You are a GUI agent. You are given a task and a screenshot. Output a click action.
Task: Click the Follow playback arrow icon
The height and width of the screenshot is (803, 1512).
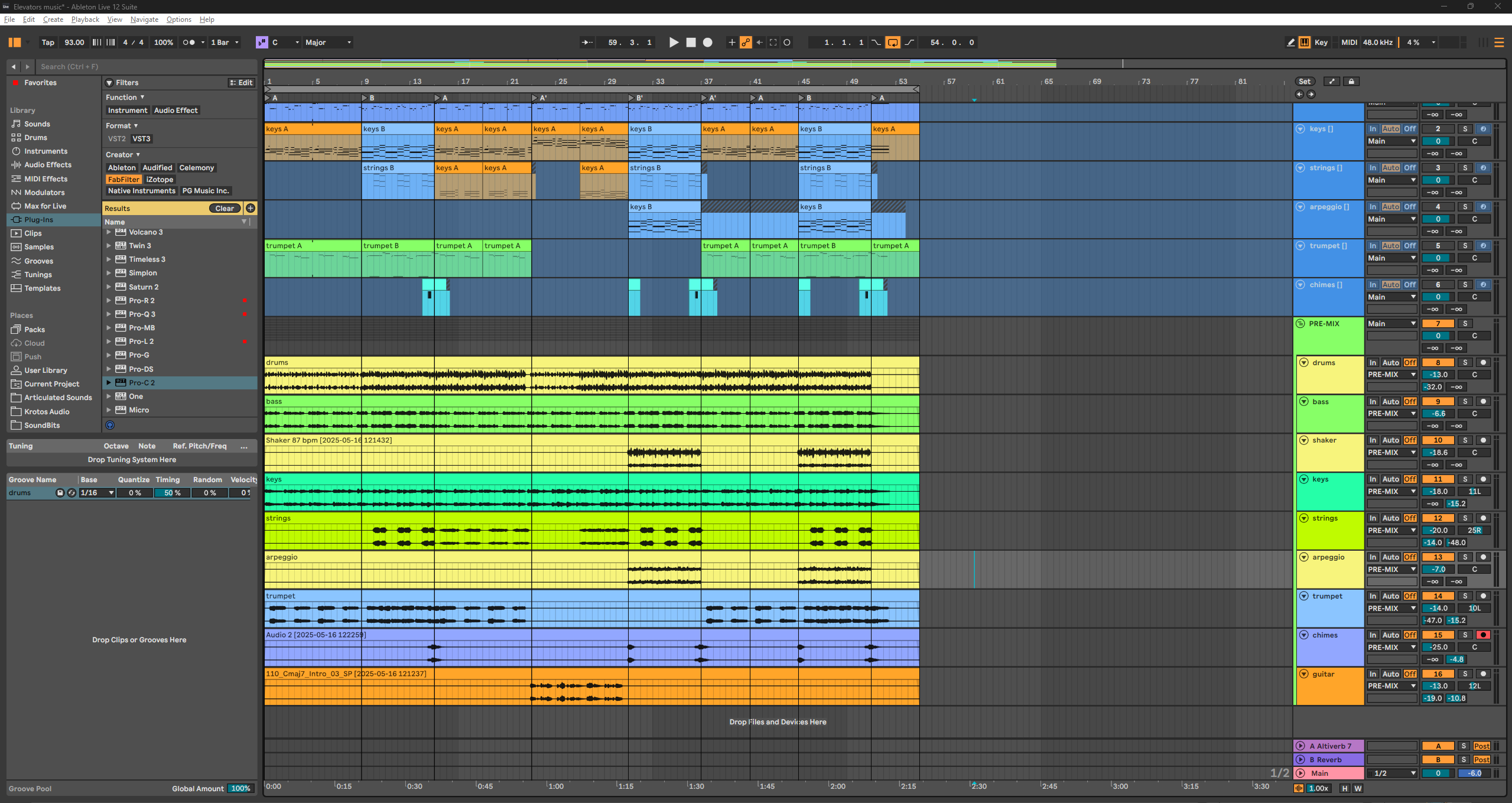[587, 43]
